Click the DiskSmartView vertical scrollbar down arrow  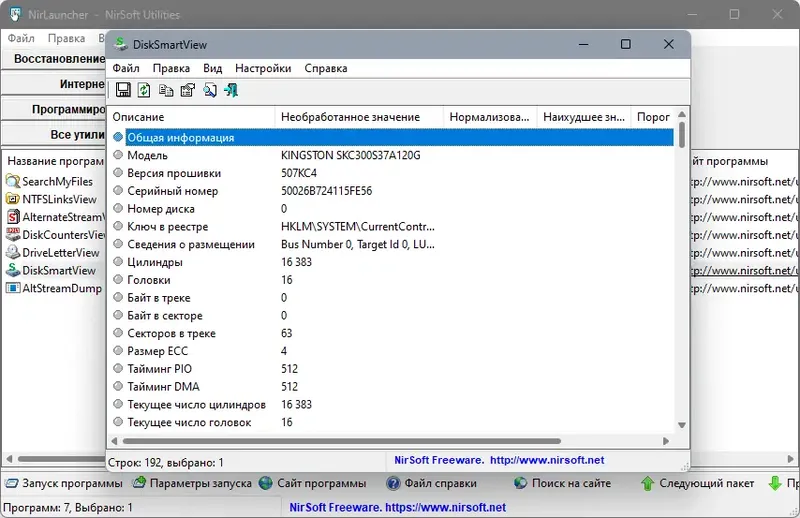click(682, 425)
